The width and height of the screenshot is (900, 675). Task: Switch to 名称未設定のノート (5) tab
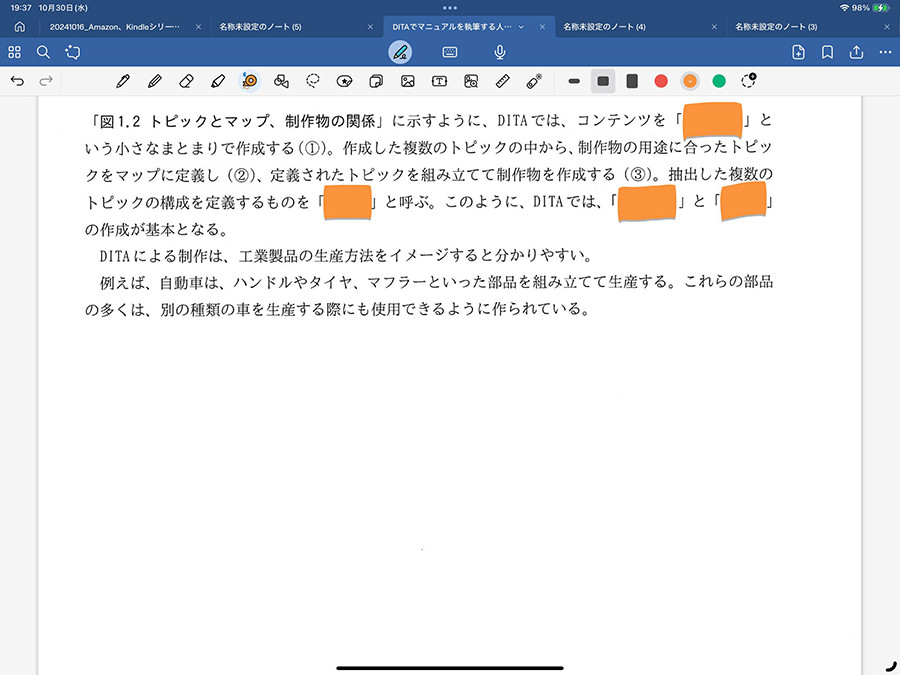tap(260, 27)
